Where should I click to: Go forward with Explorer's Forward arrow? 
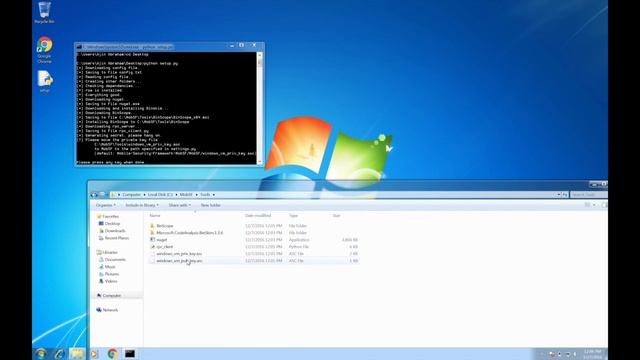(102, 195)
